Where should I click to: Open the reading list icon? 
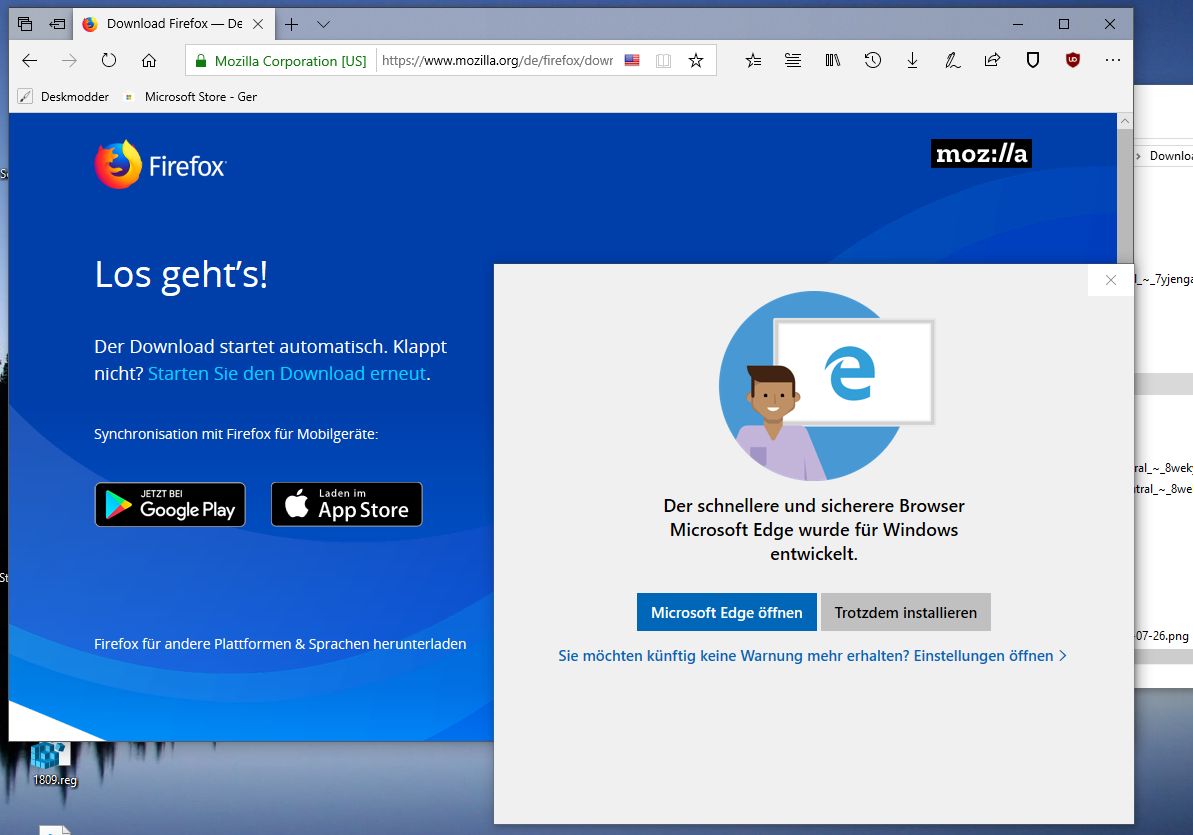(793, 60)
